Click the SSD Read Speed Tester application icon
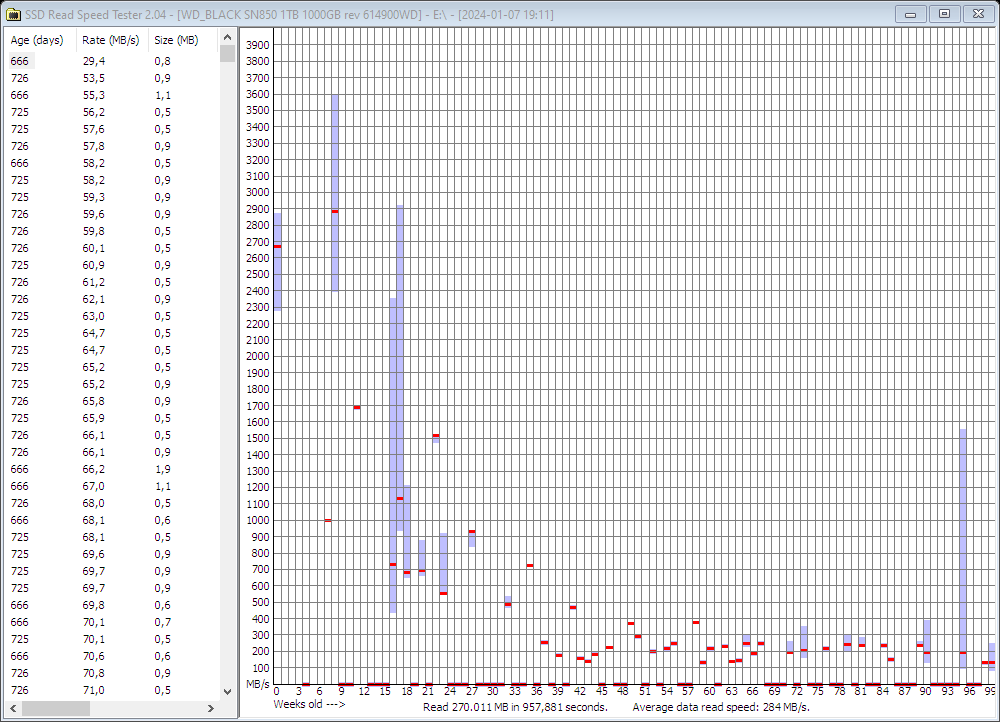The width and height of the screenshot is (1000, 722). [14, 13]
